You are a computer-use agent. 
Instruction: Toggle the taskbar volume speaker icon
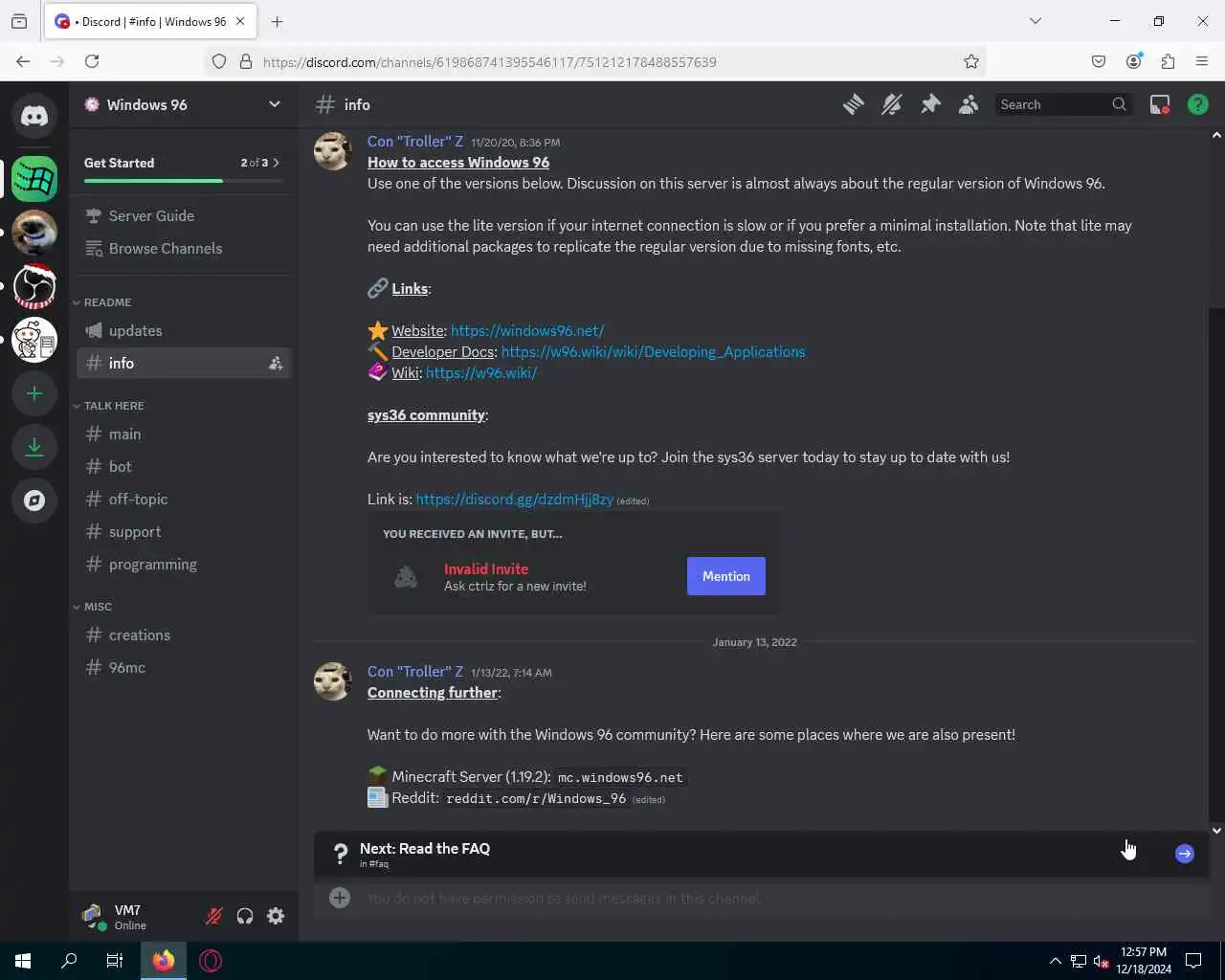tap(1101, 961)
